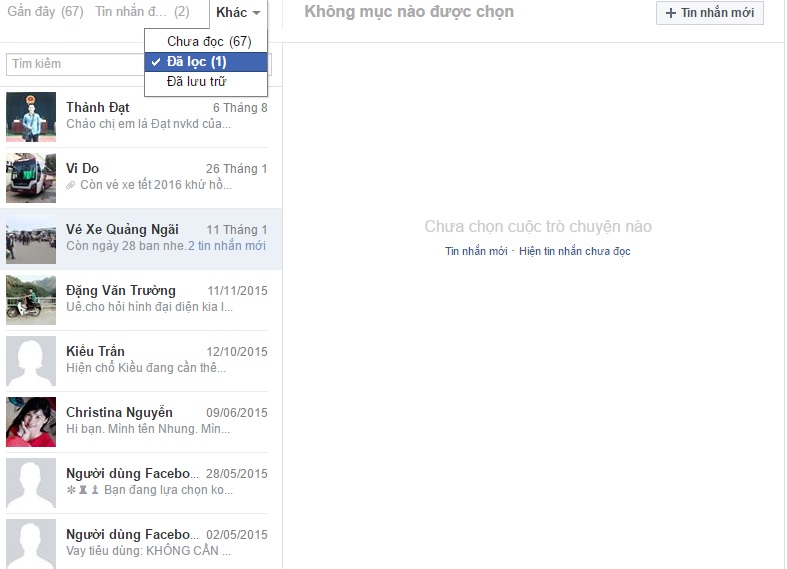Click Hiện tin nhắn chưa đọc link

click(575, 251)
